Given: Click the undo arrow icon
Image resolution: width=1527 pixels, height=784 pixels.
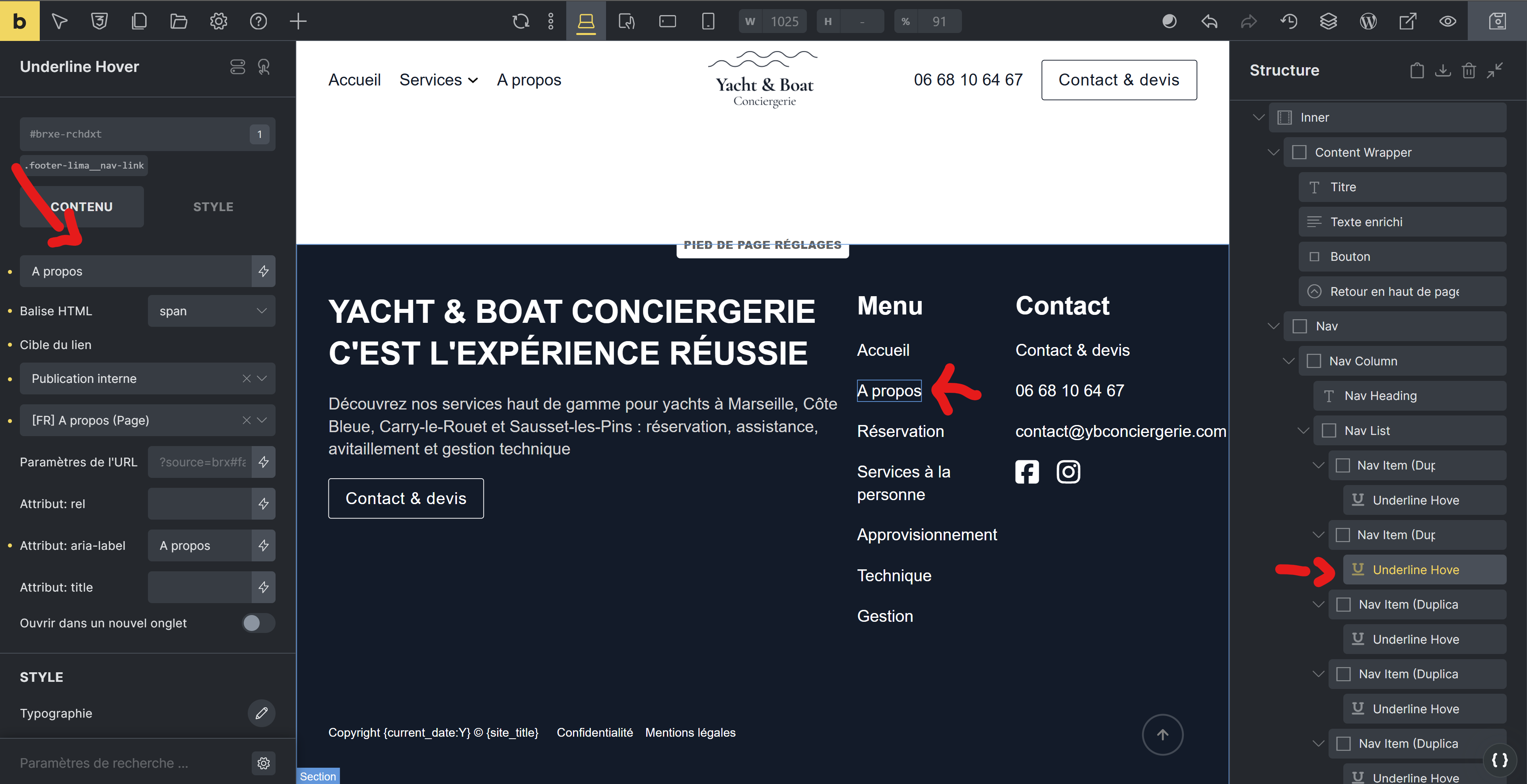Looking at the screenshot, I should click(1209, 21).
